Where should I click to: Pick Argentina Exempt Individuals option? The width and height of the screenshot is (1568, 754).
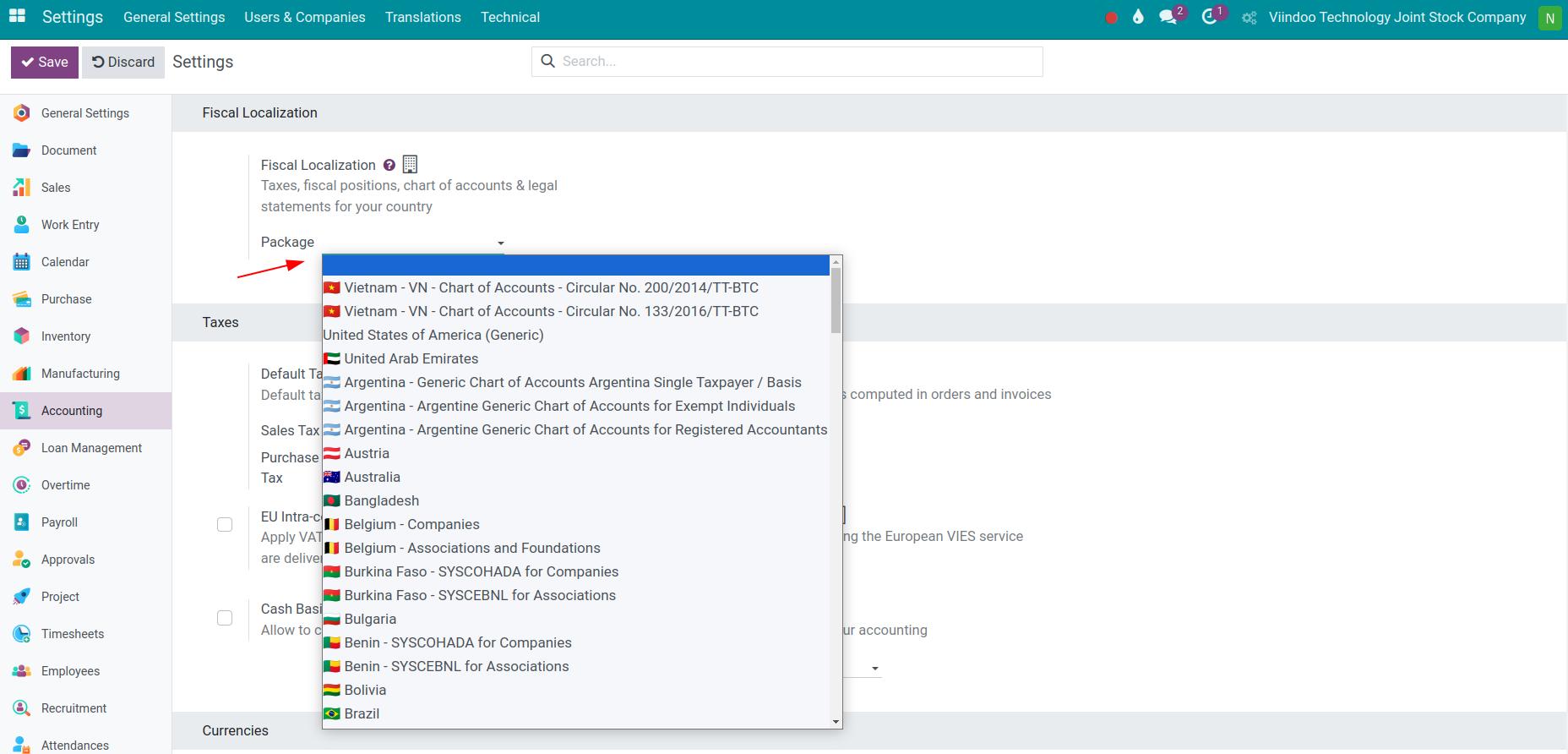[576, 406]
